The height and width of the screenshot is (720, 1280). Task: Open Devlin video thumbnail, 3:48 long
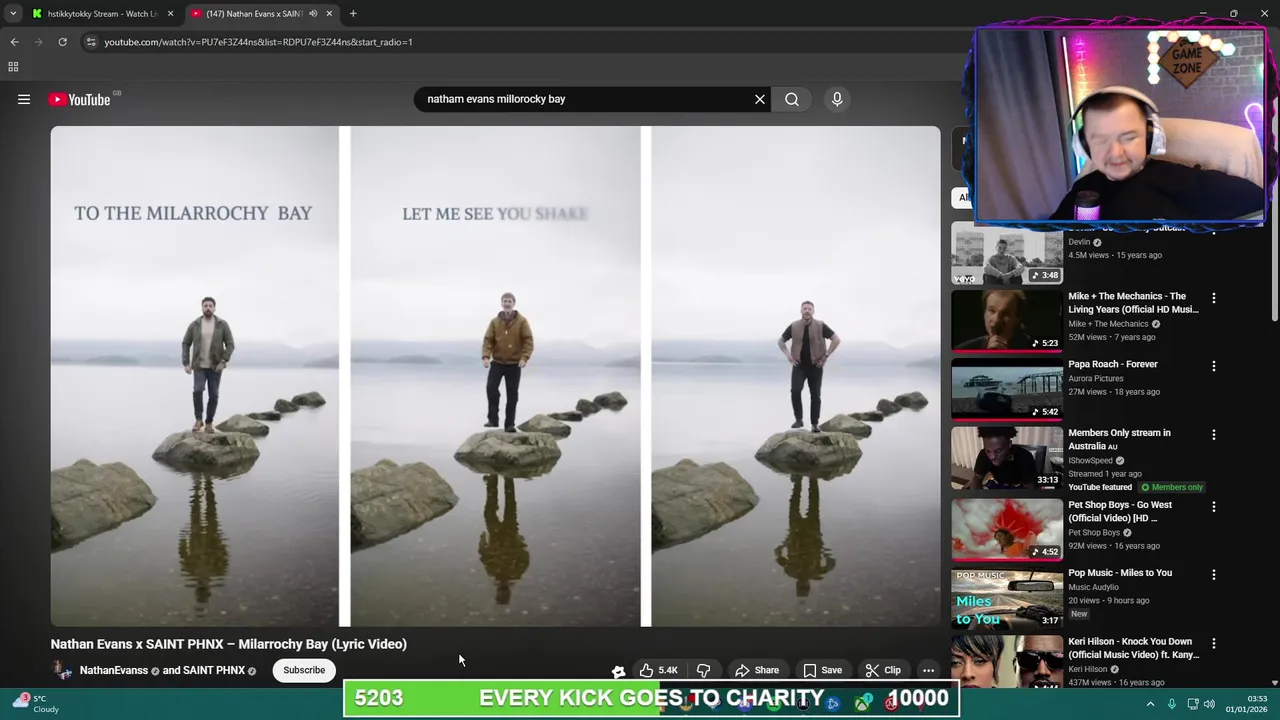1006,254
